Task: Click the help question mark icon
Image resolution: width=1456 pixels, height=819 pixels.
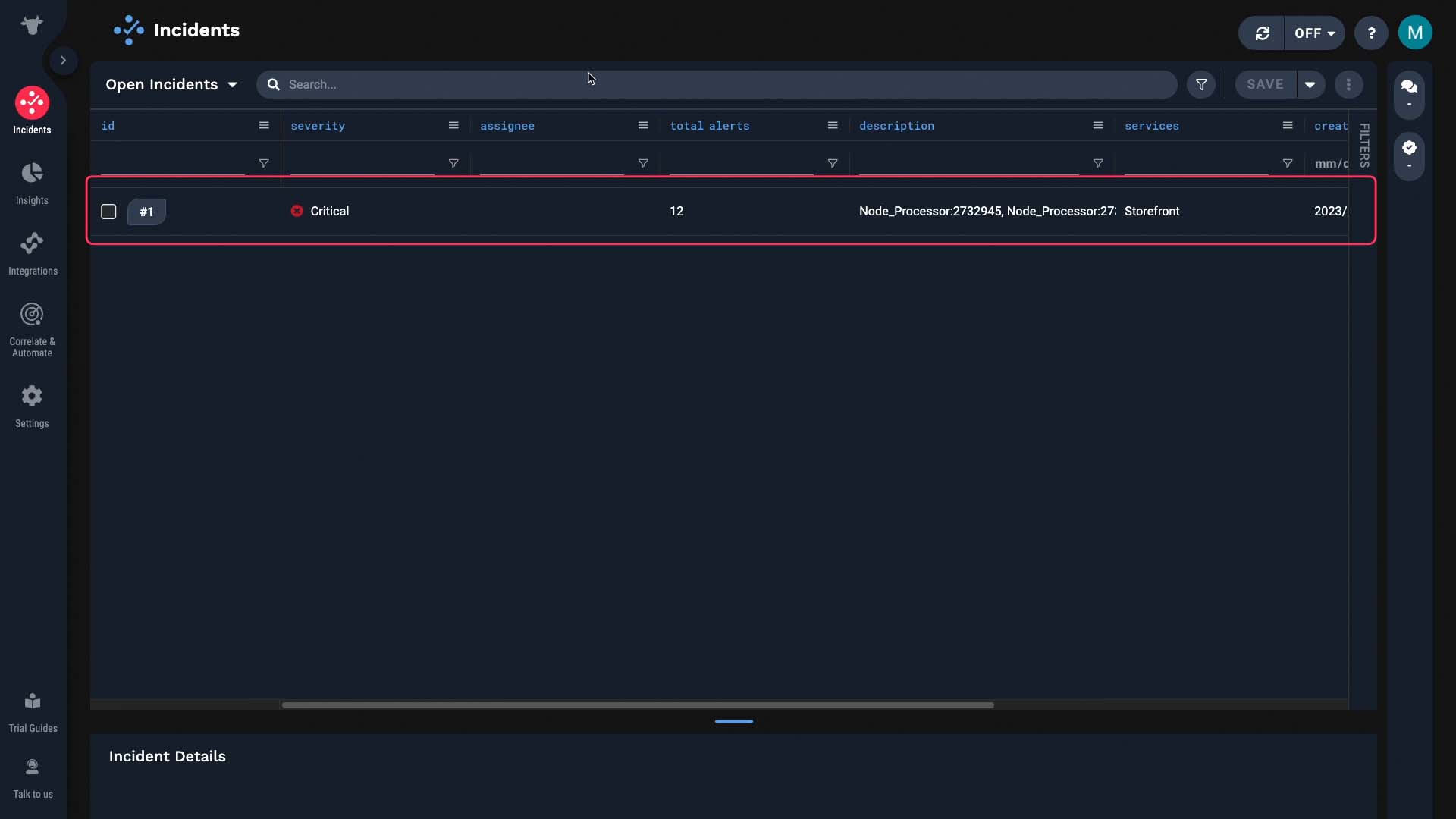Action: (1371, 33)
